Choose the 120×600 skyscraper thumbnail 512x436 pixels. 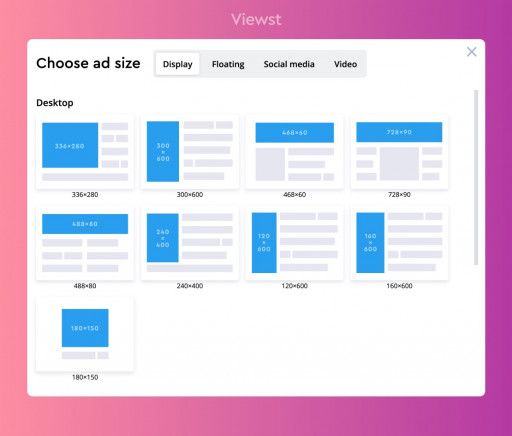294,243
